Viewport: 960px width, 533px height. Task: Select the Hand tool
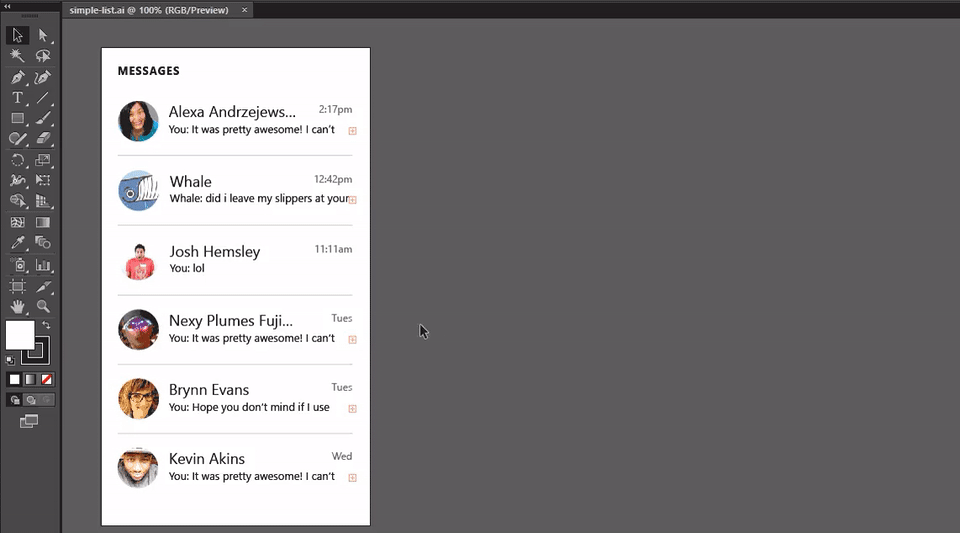pyautogui.click(x=18, y=306)
